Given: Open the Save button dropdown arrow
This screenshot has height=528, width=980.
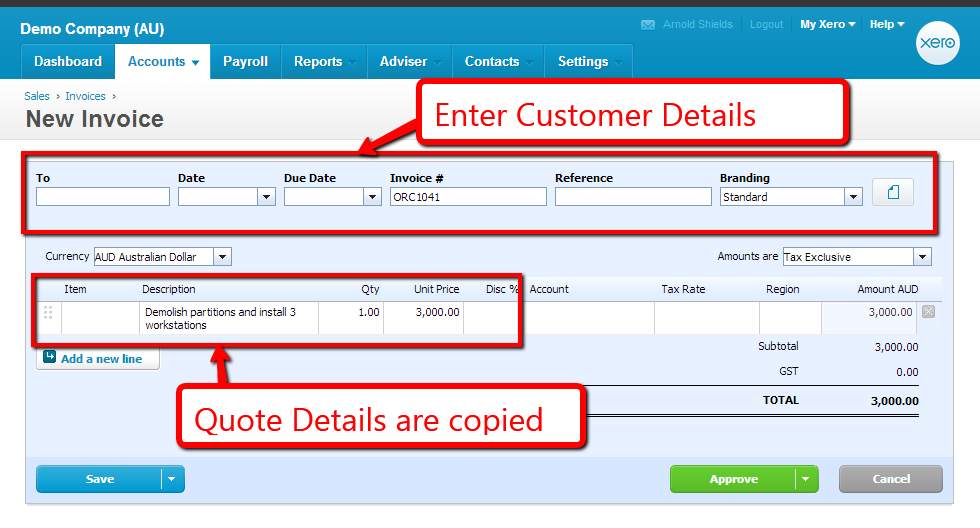Looking at the screenshot, I should pos(172,479).
